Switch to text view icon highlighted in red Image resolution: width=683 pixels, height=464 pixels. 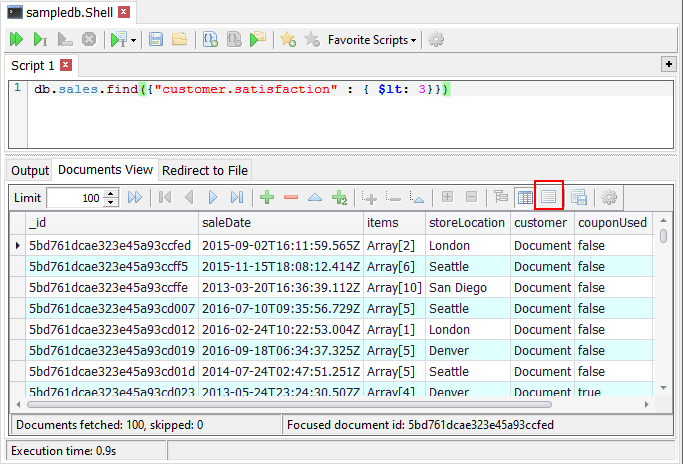(x=549, y=198)
